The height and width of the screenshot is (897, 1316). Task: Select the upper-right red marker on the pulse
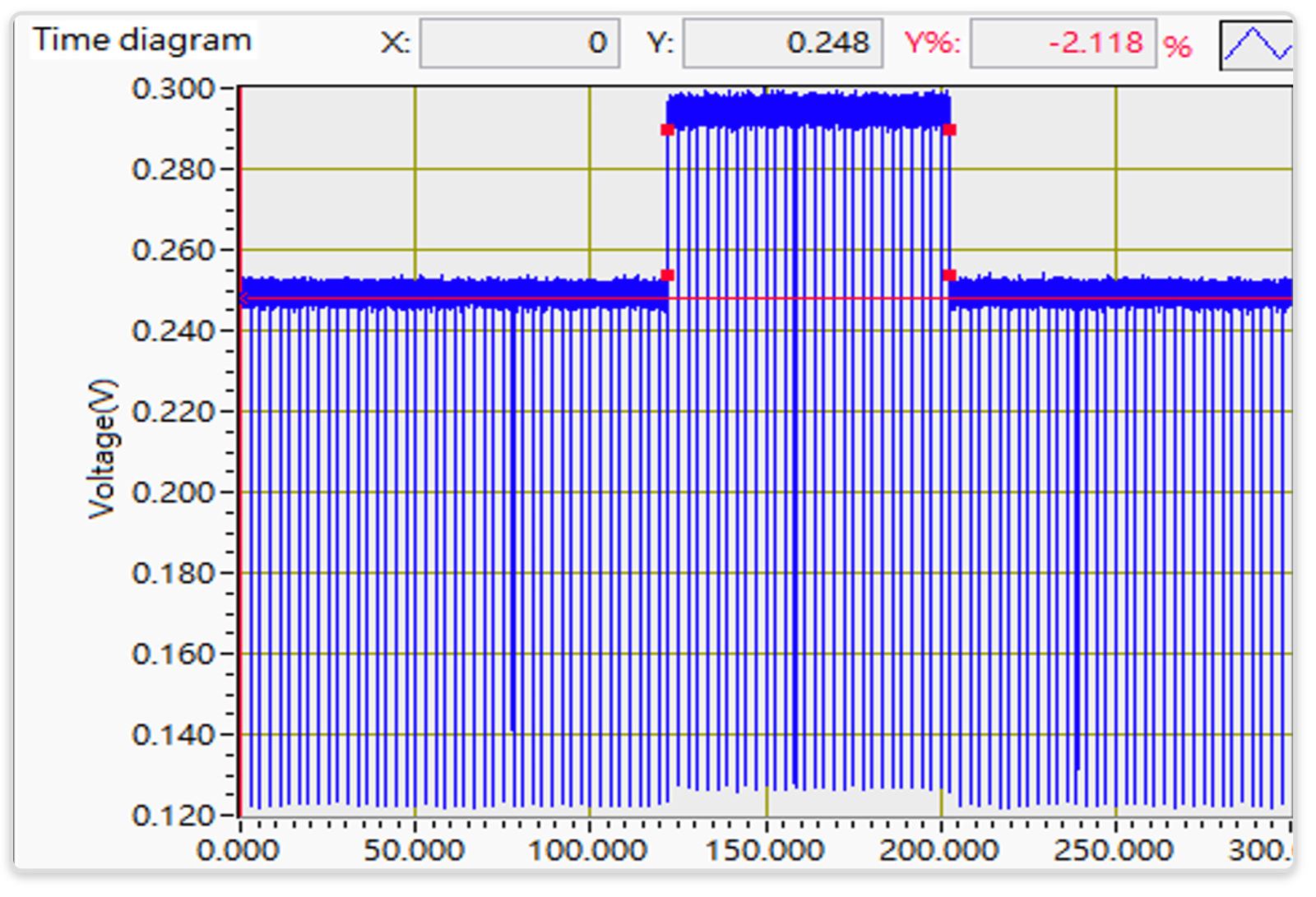click(949, 130)
